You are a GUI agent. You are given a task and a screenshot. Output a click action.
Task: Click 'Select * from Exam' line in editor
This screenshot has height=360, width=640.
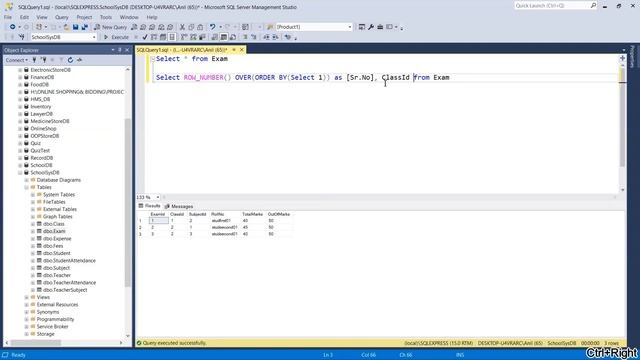(x=192, y=59)
